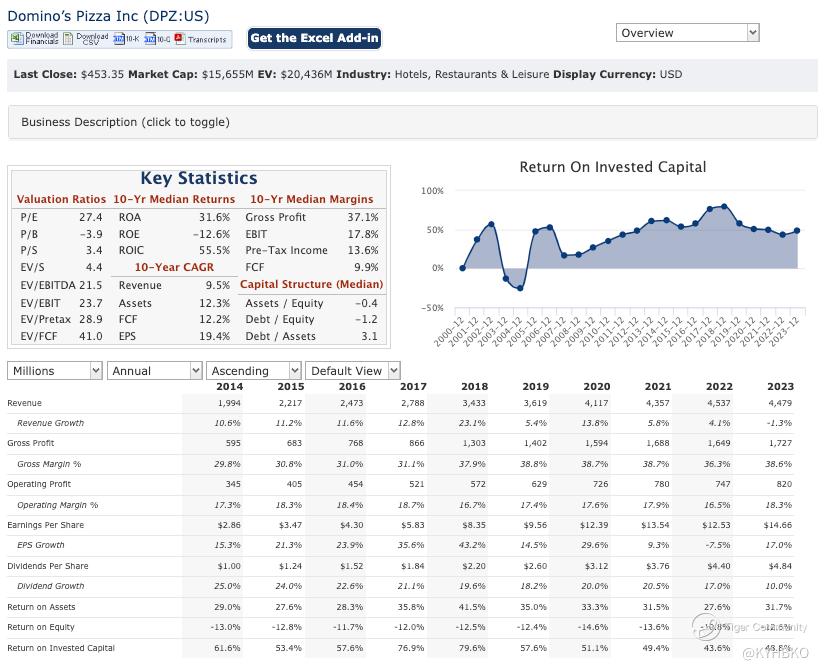Click the Return on Equity row label

[x=43, y=627]
